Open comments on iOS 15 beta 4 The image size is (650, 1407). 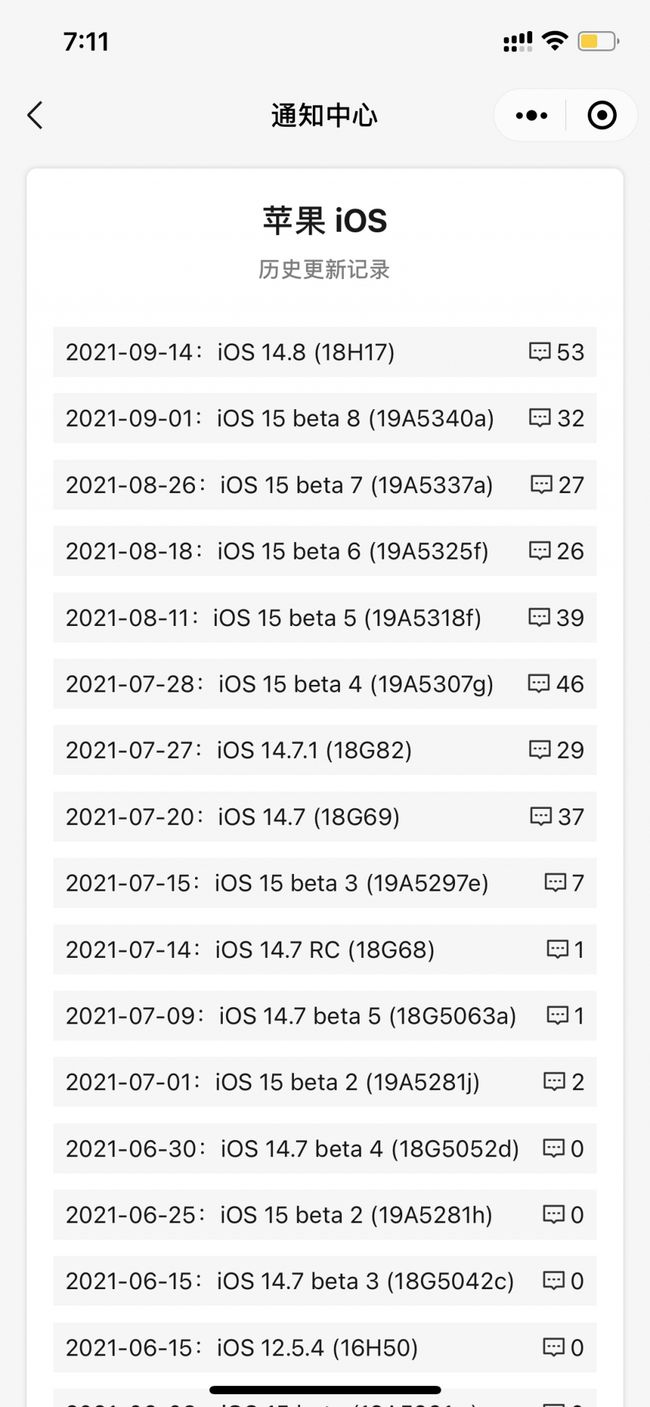[540, 684]
